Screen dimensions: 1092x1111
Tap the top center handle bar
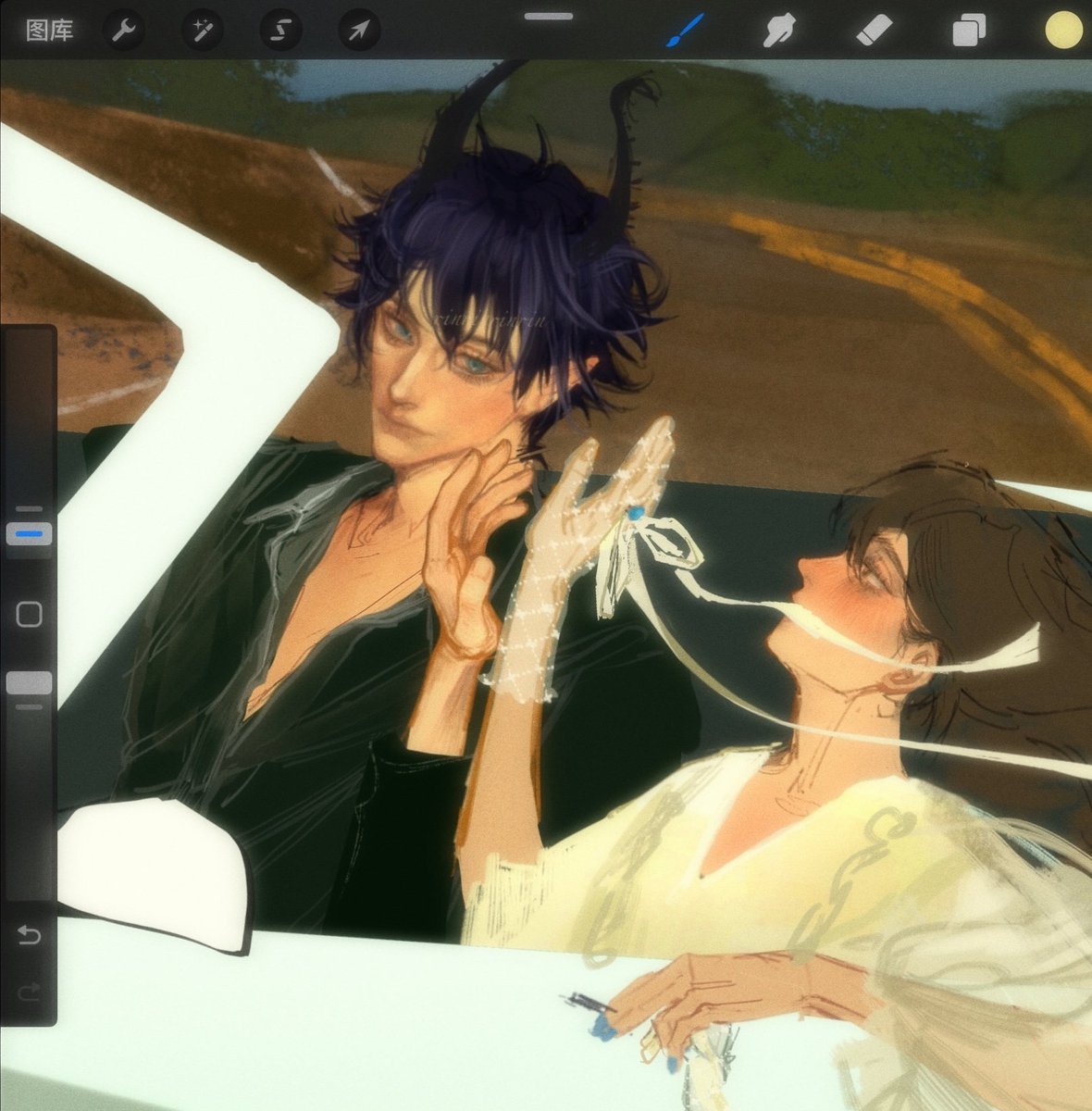click(x=549, y=16)
